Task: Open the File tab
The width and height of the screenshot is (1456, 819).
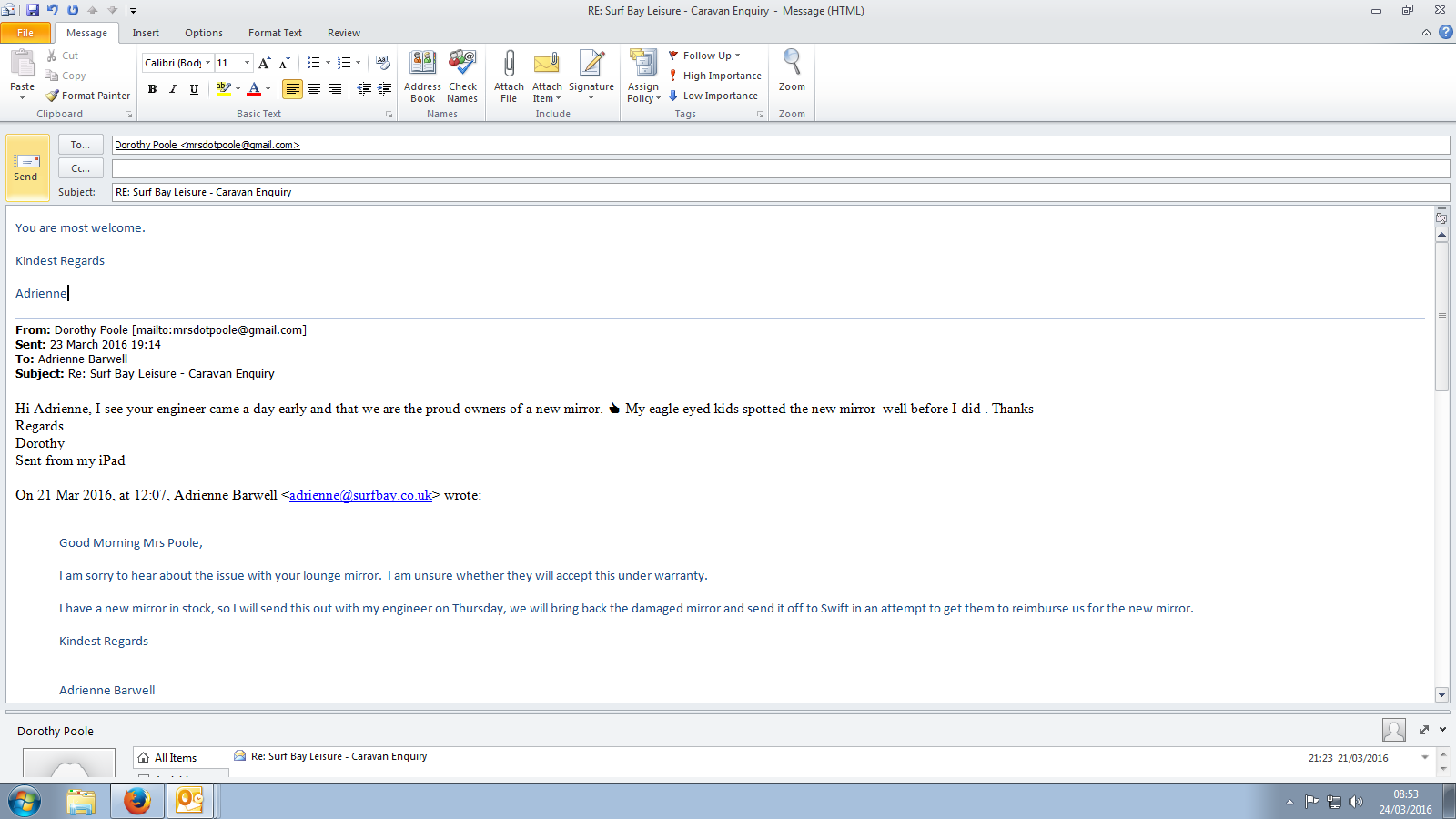Action: 25,33
